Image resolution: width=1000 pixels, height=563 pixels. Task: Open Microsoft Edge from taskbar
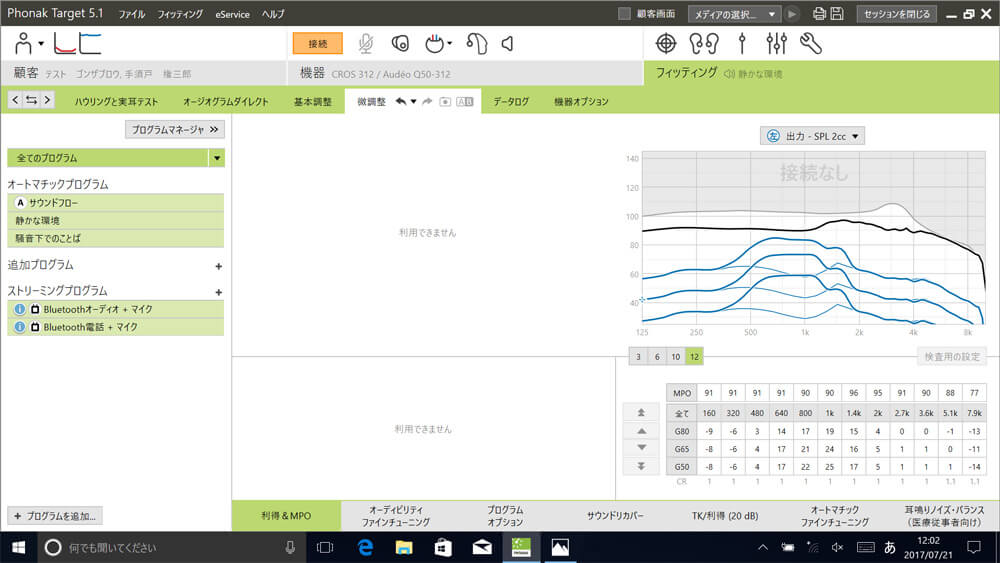pyautogui.click(x=365, y=547)
